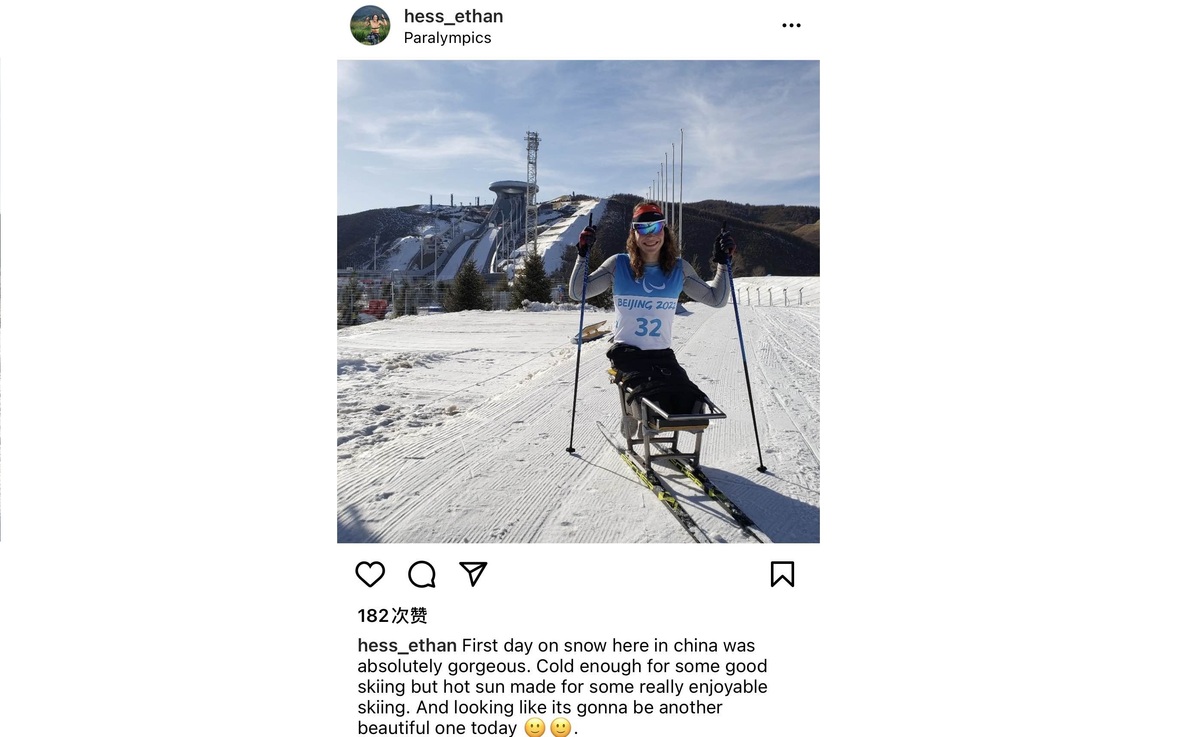Click the left ski pole in the photo
Screen dimensions: 1199x737
(580, 336)
